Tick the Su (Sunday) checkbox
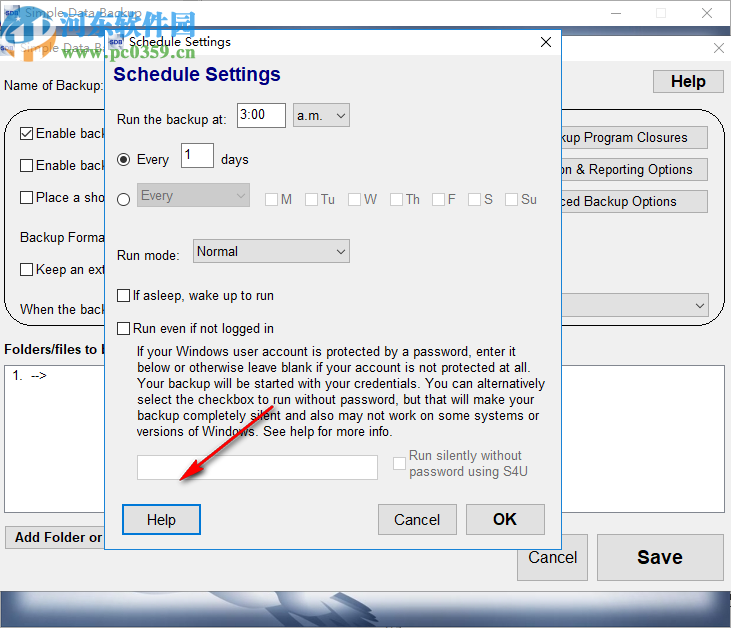 click(x=511, y=200)
